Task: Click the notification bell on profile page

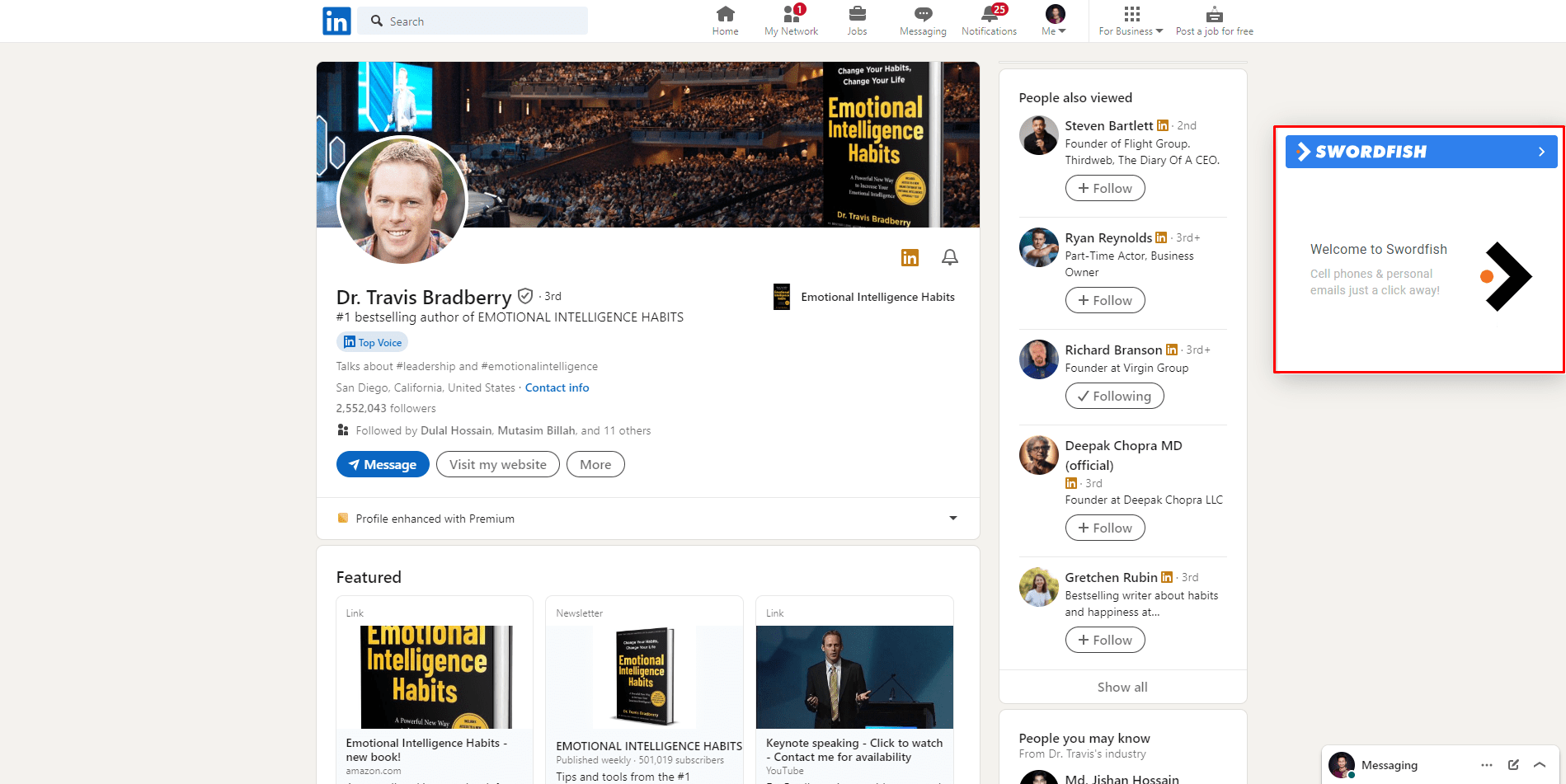Action: pos(949,257)
